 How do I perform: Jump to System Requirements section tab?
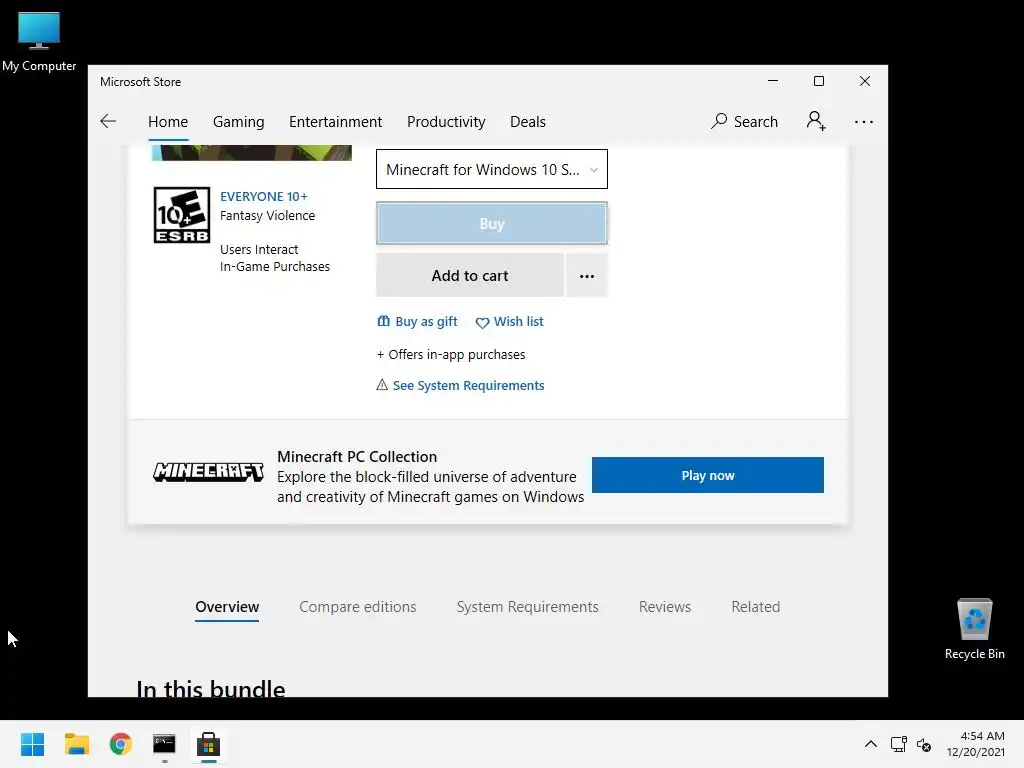click(528, 607)
